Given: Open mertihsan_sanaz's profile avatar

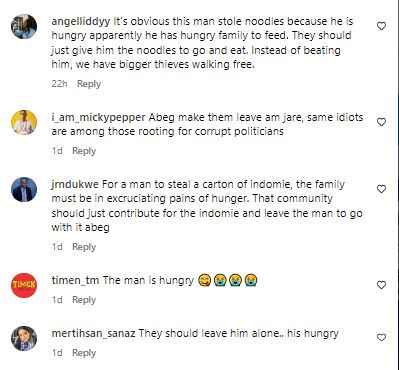Looking at the screenshot, I should click(24, 338).
